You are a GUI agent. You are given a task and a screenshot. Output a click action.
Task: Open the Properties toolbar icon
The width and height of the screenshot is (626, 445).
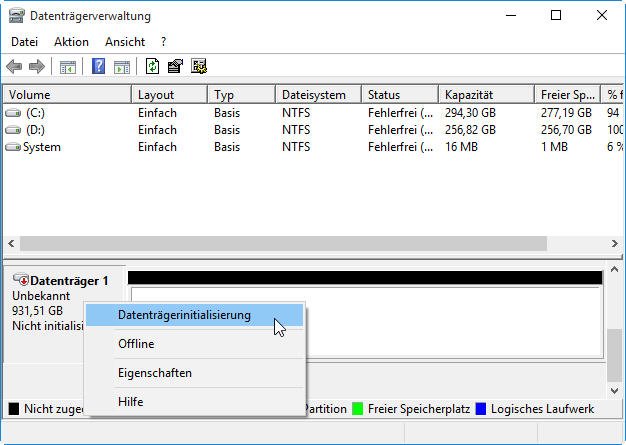tap(175, 66)
